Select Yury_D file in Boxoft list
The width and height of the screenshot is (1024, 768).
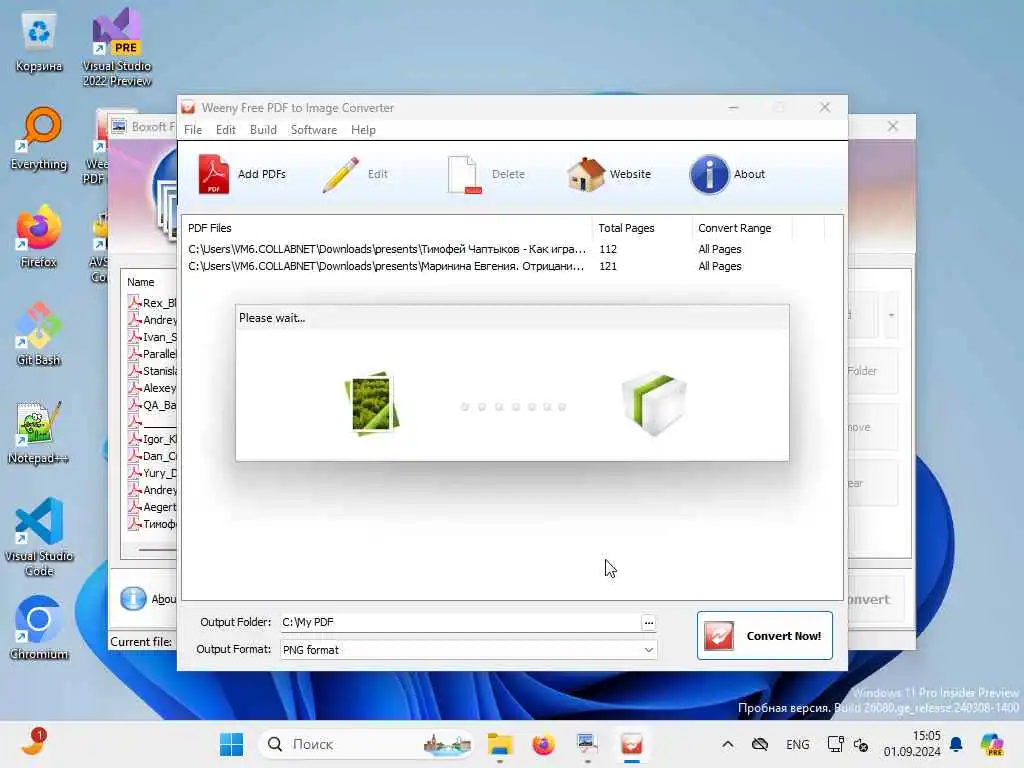pyautogui.click(x=152, y=473)
